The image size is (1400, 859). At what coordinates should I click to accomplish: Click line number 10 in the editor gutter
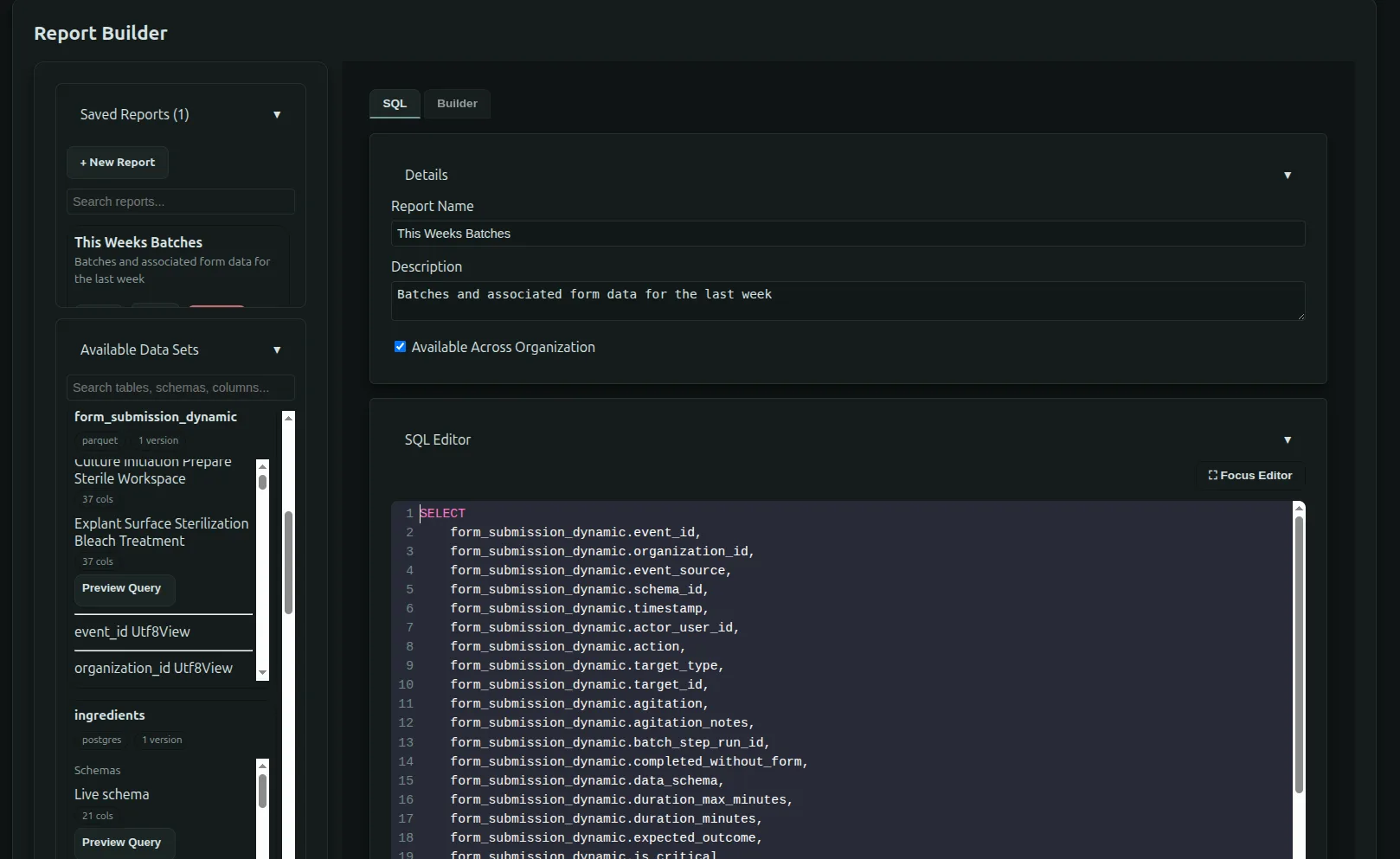tap(406, 685)
